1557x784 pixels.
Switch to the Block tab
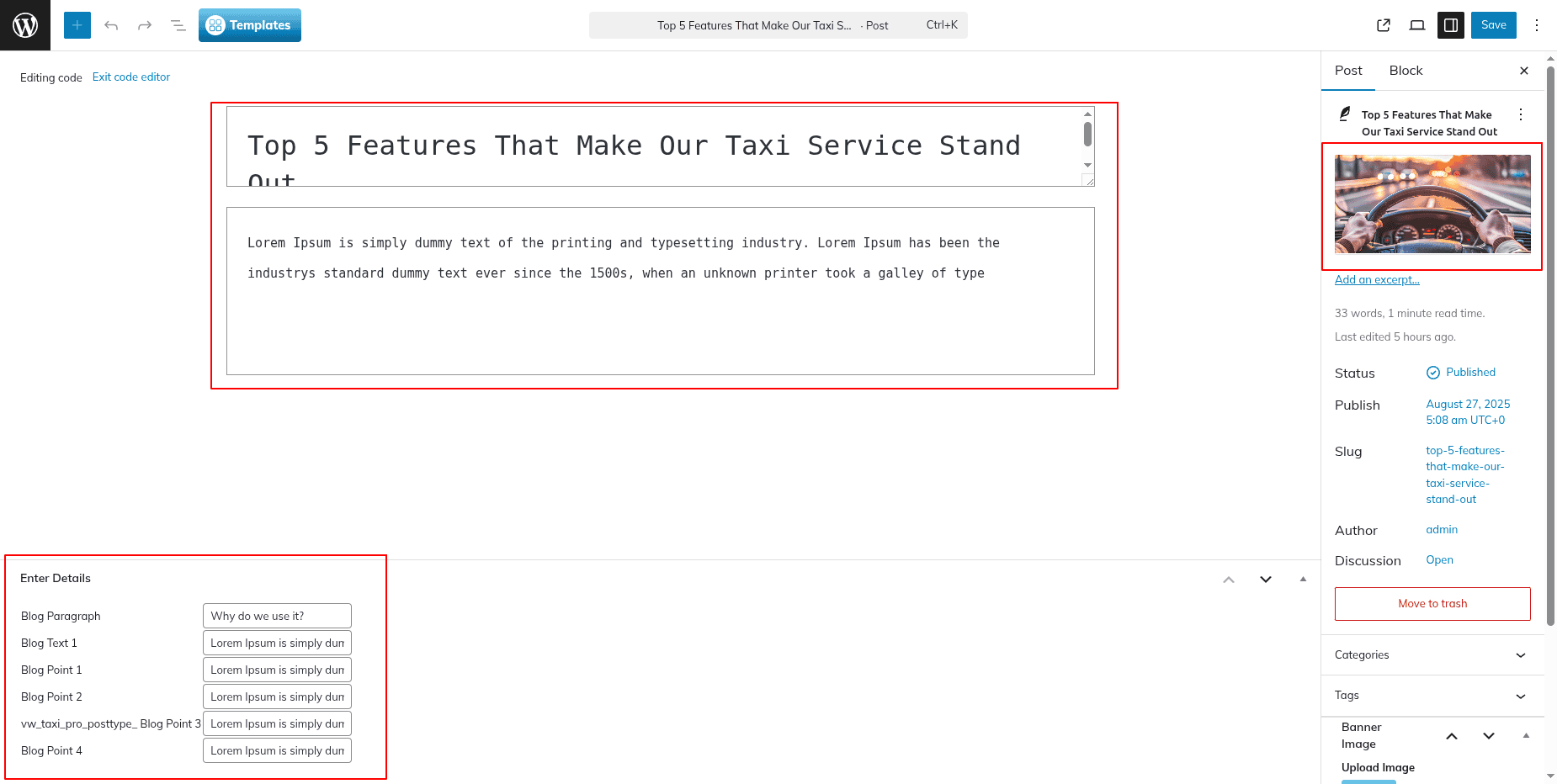[1406, 71]
